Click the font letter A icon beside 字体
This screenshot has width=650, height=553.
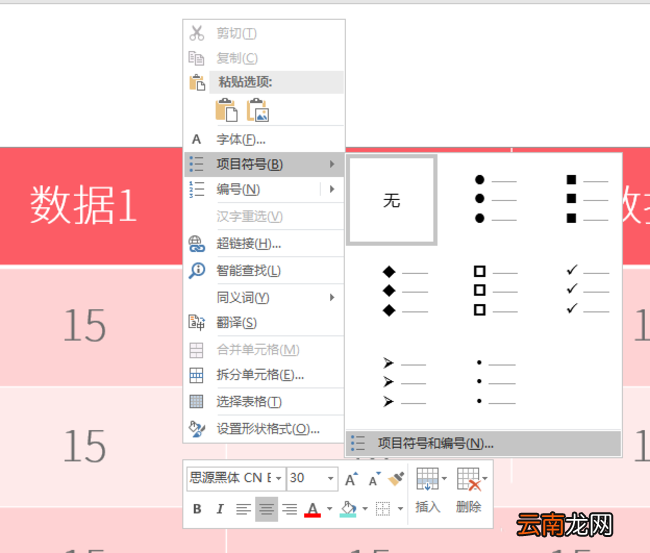coord(196,139)
